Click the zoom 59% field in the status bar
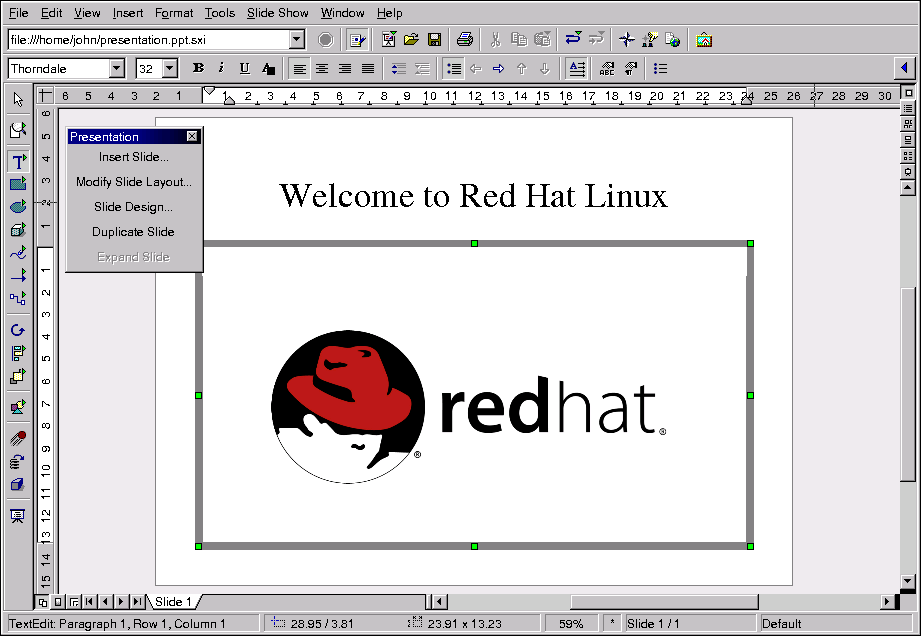The height and width of the screenshot is (636, 921). click(571, 624)
